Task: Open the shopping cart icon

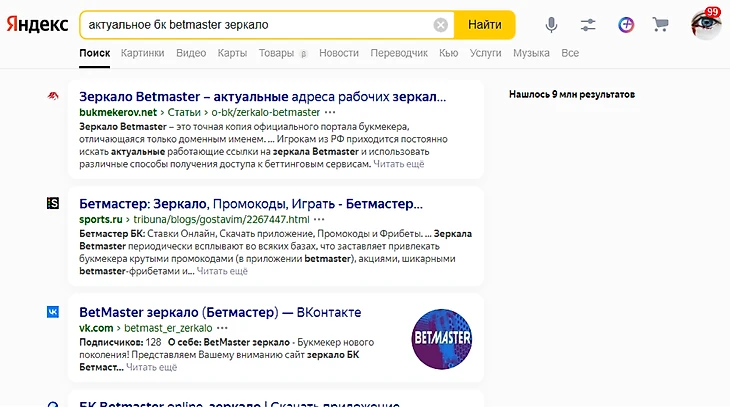Action: (660, 24)
